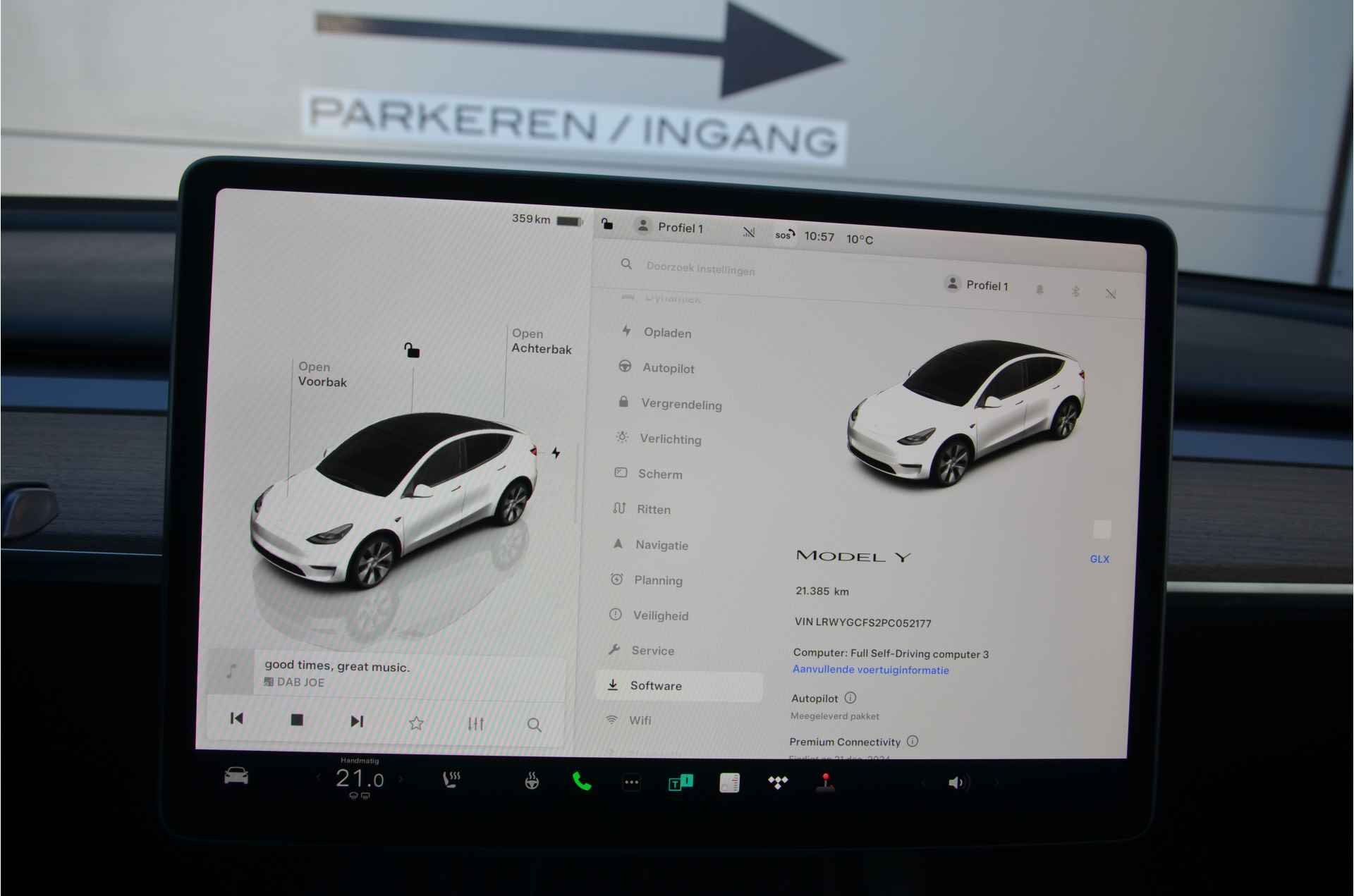Tap the 21.385 km odometer reading
1354x896 pixels.
tap(822, 591)
